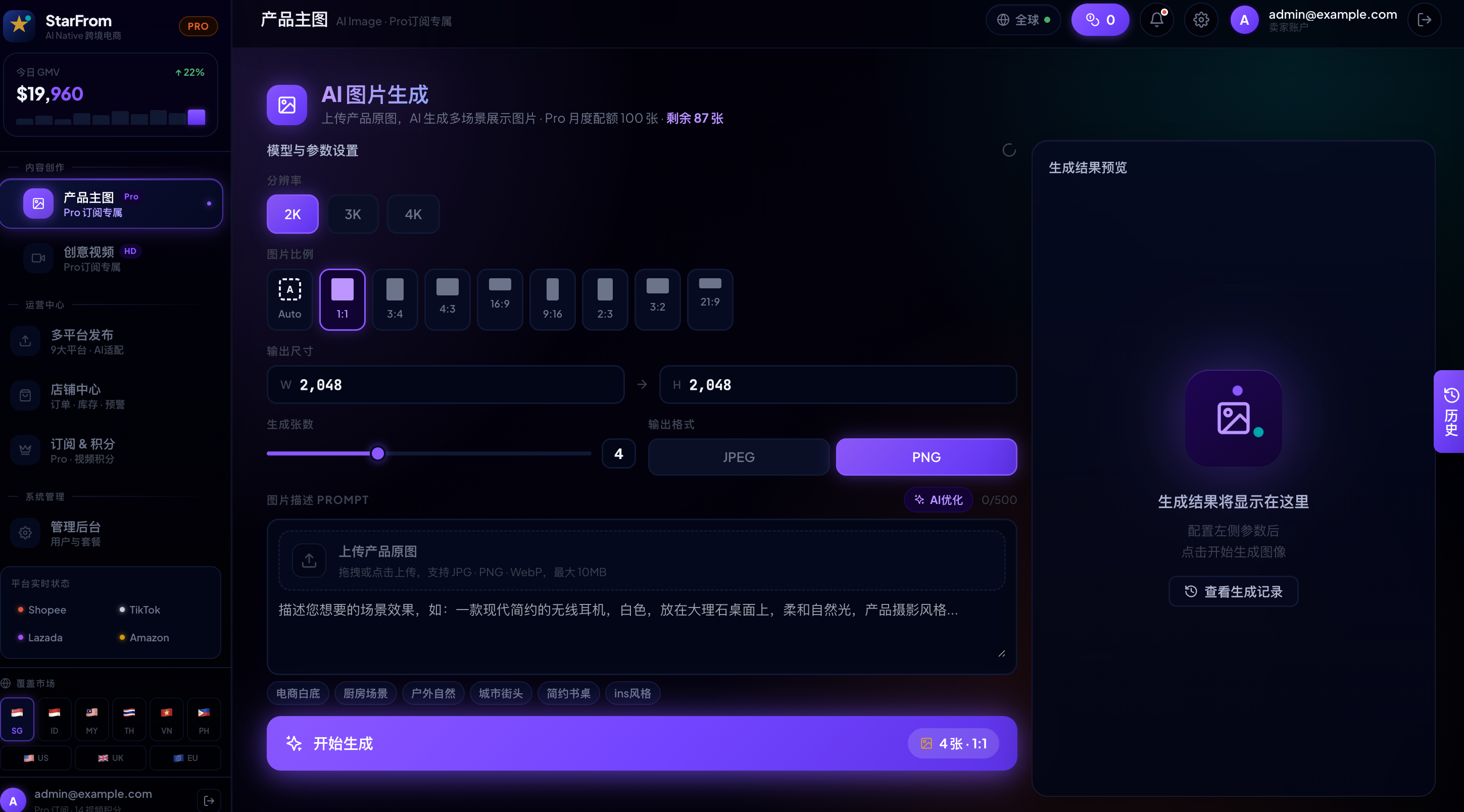Click the width input field W 2,048
The height and width of the screenshot is (812, 1464).
446,385
